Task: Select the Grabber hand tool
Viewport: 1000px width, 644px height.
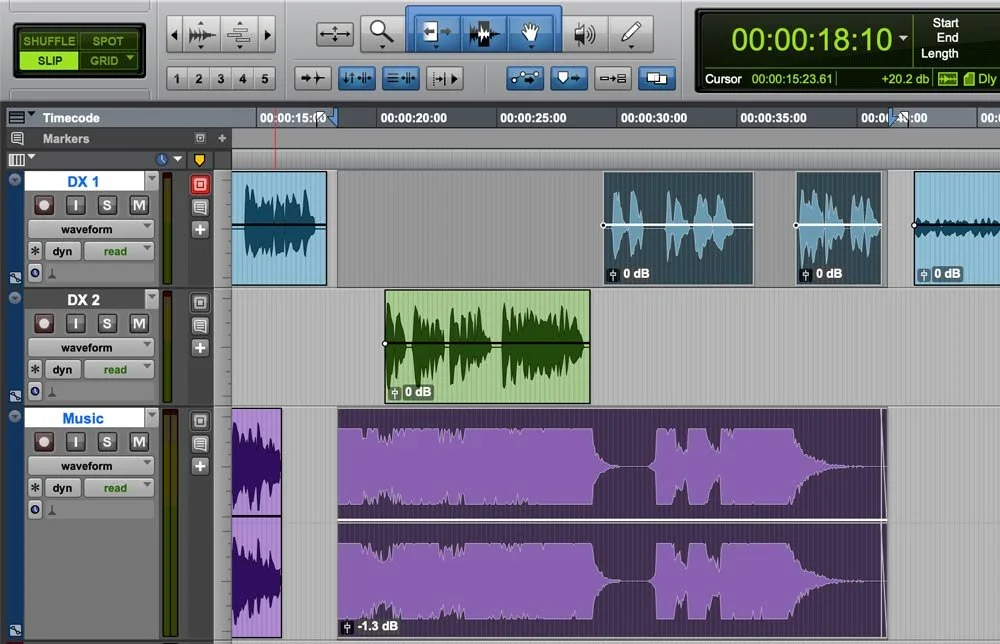Action: [x=532, y=33]
